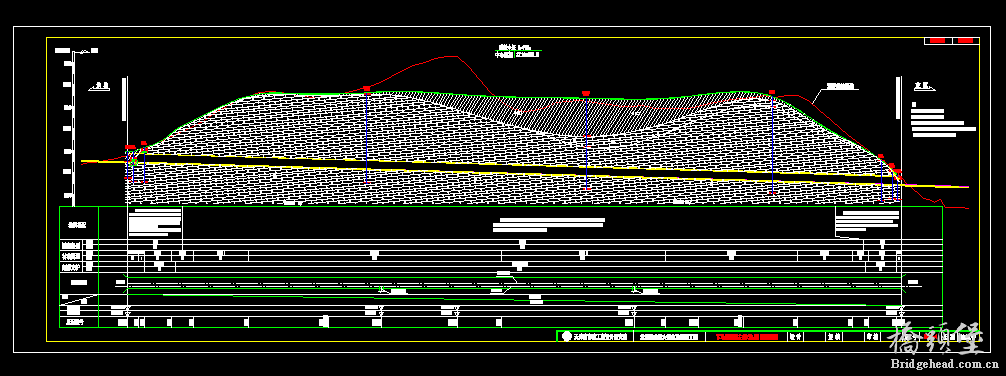1006x376 pixels.
Task: Click the leftmost red box at top-right corner
Action: click(x=938, y=41)
